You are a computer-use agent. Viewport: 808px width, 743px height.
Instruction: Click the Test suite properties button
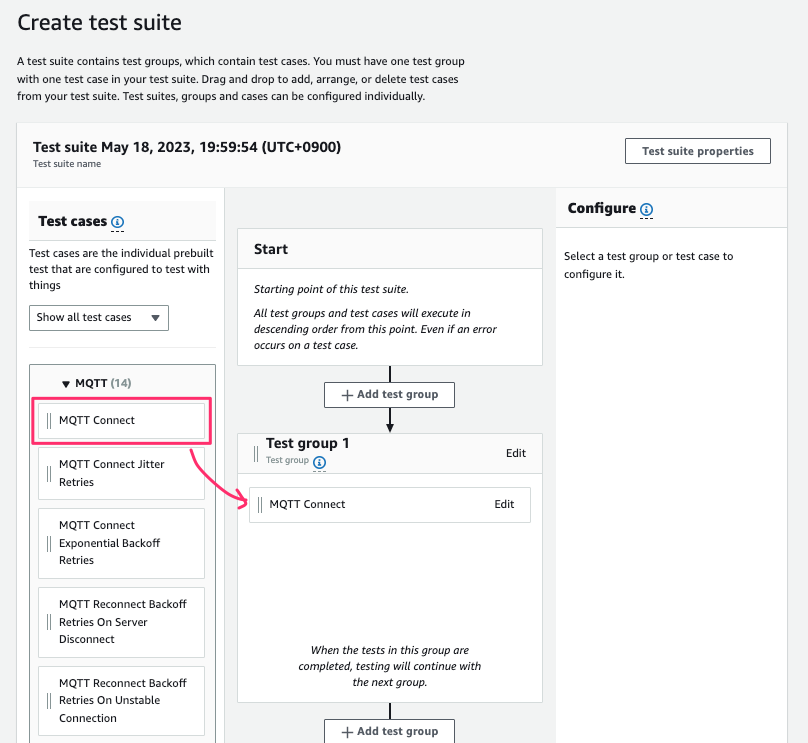click(697, 151)
